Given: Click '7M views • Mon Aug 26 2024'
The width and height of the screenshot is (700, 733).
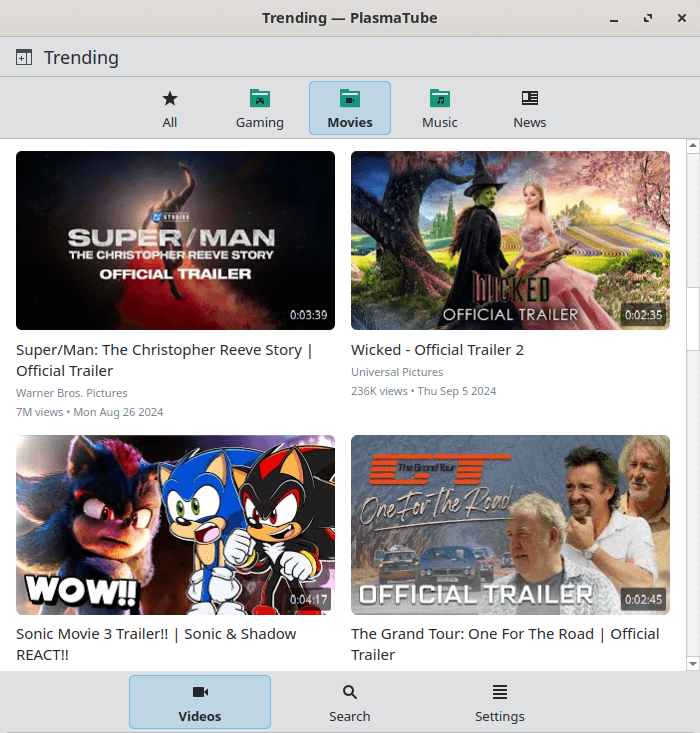Looking at the screenshot, I should [x=89, y=412].
